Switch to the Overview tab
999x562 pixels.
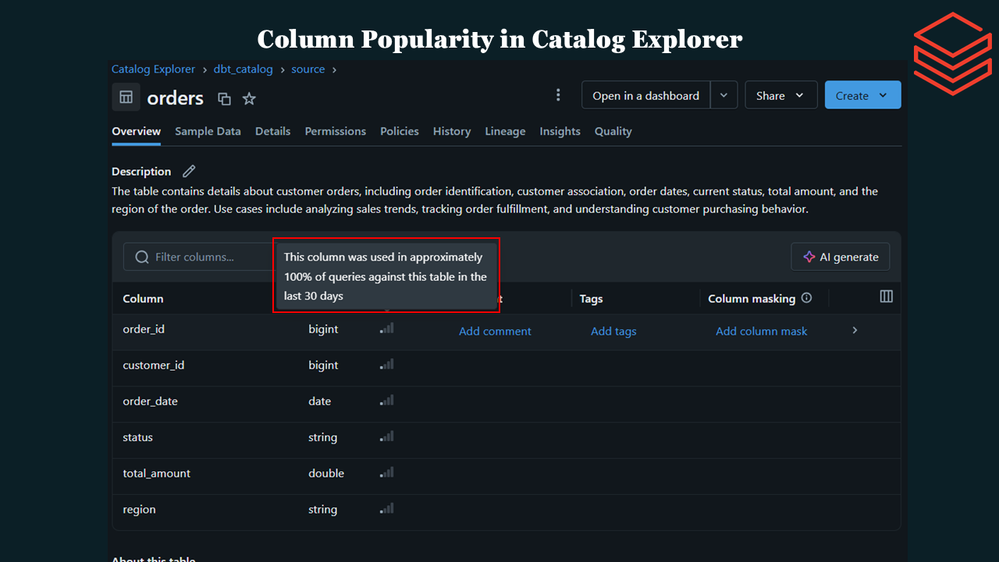click(136, 131)
